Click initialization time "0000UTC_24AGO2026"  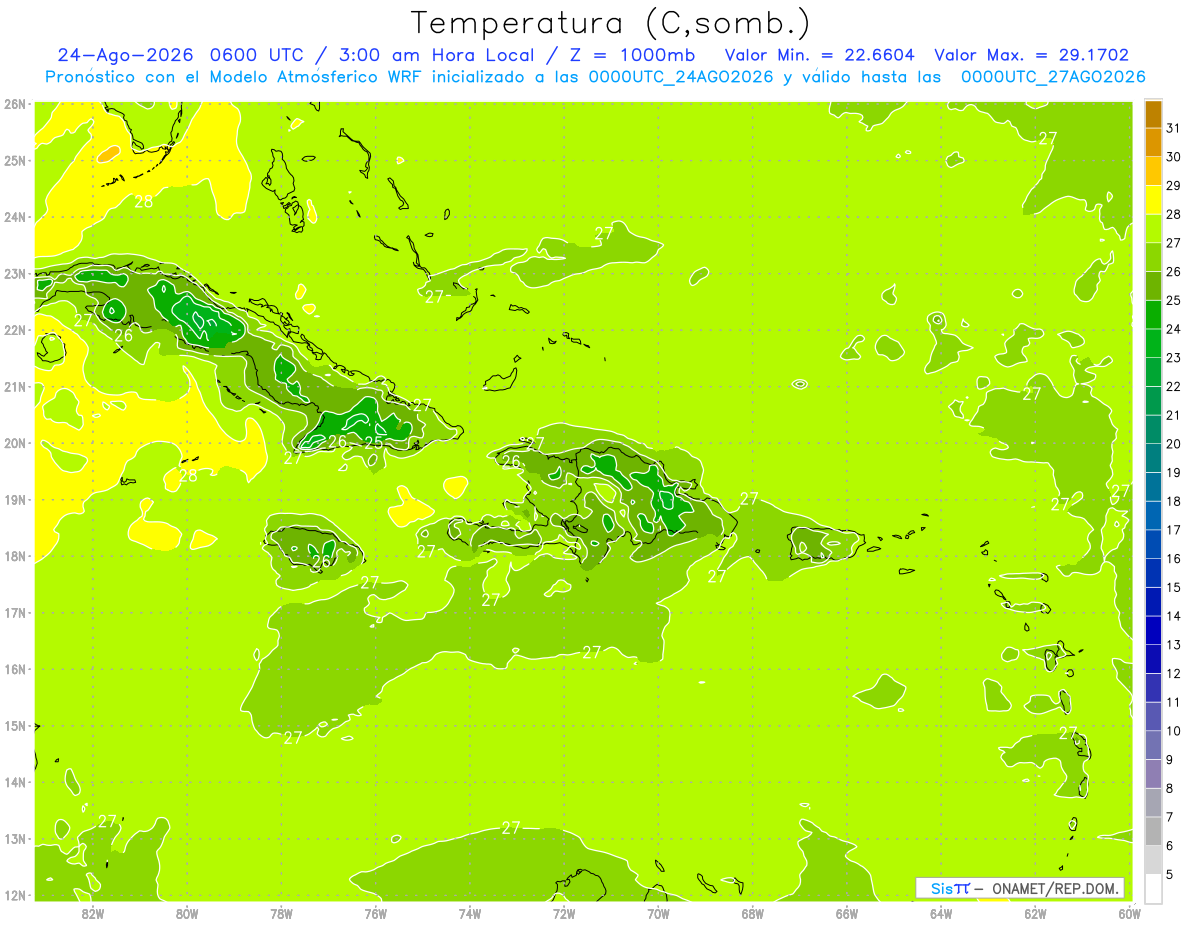pos(681,77)
